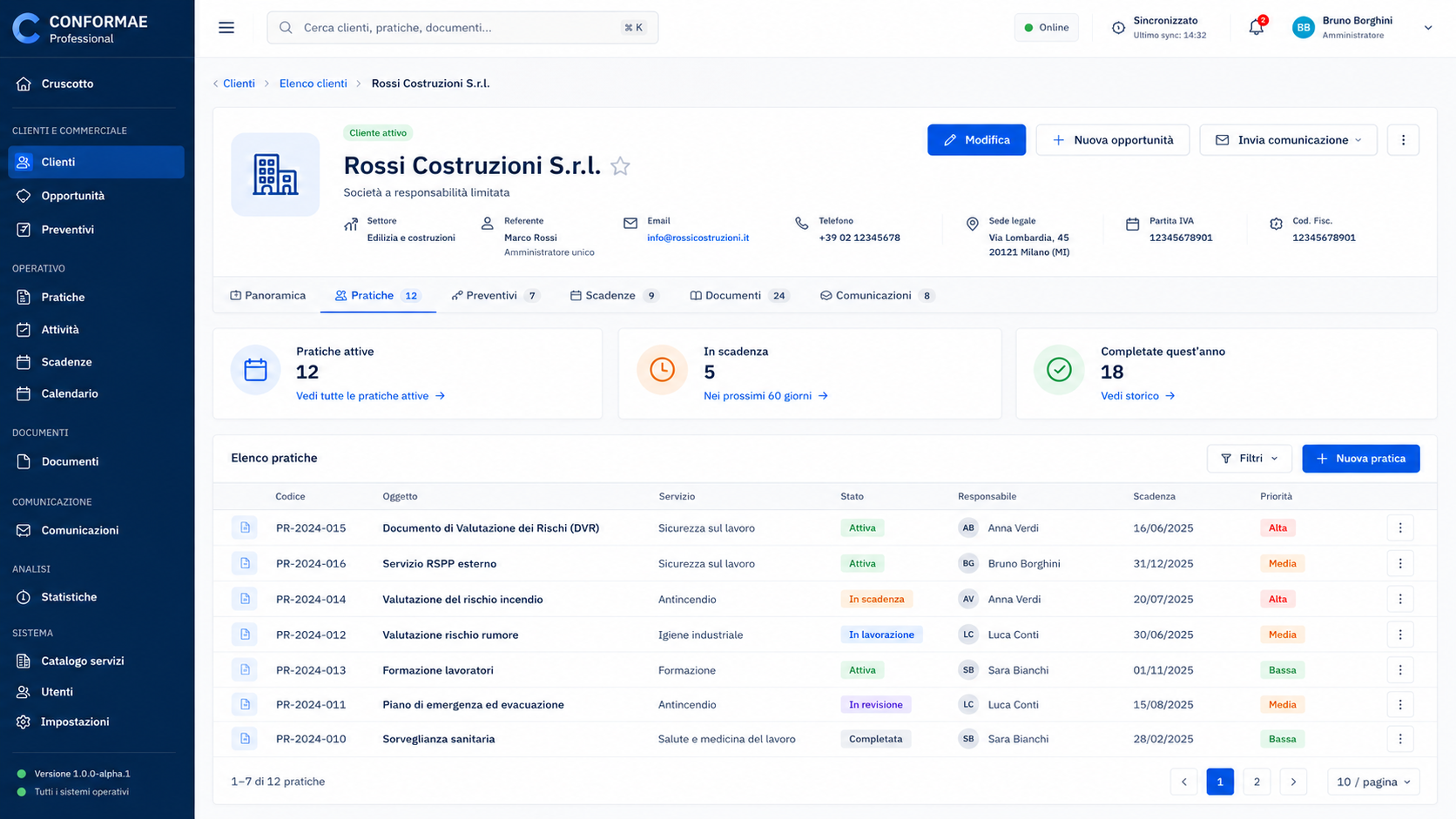Open the notifications bell
Viewport: 1456px width, 819px height.
click(1256, 27)
